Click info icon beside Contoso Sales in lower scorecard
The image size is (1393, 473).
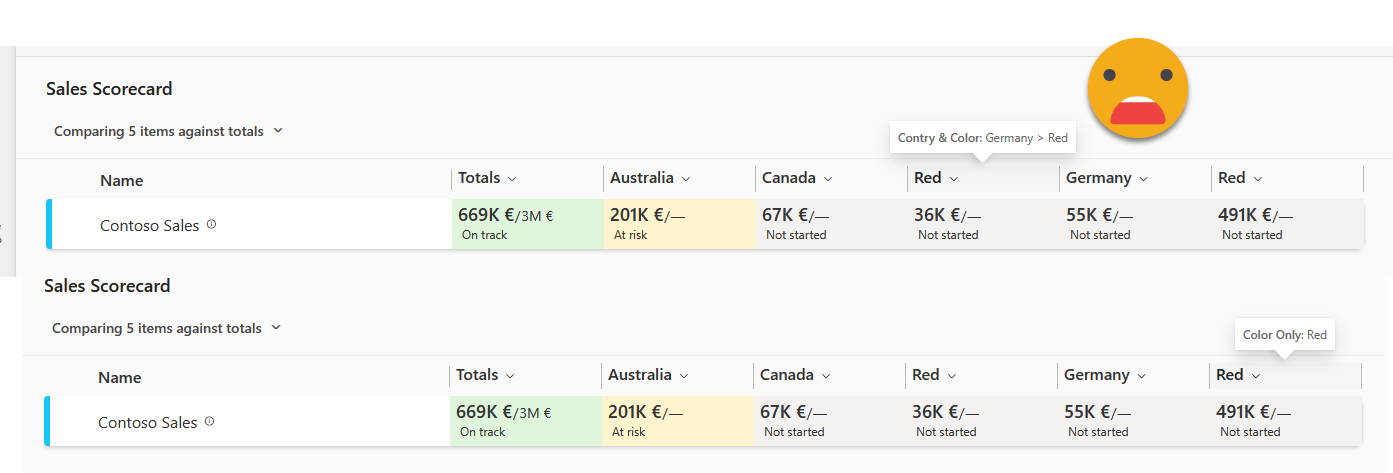(209, 422)
